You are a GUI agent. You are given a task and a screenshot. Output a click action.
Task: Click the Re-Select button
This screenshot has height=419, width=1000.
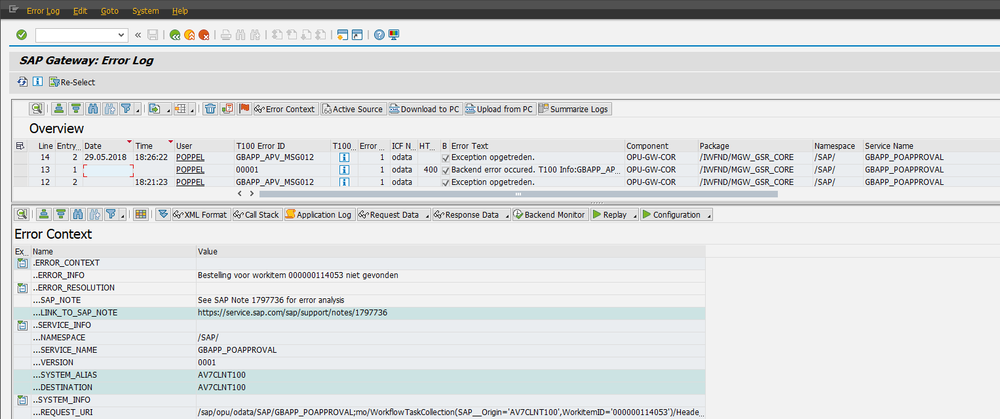coord(72,82)
